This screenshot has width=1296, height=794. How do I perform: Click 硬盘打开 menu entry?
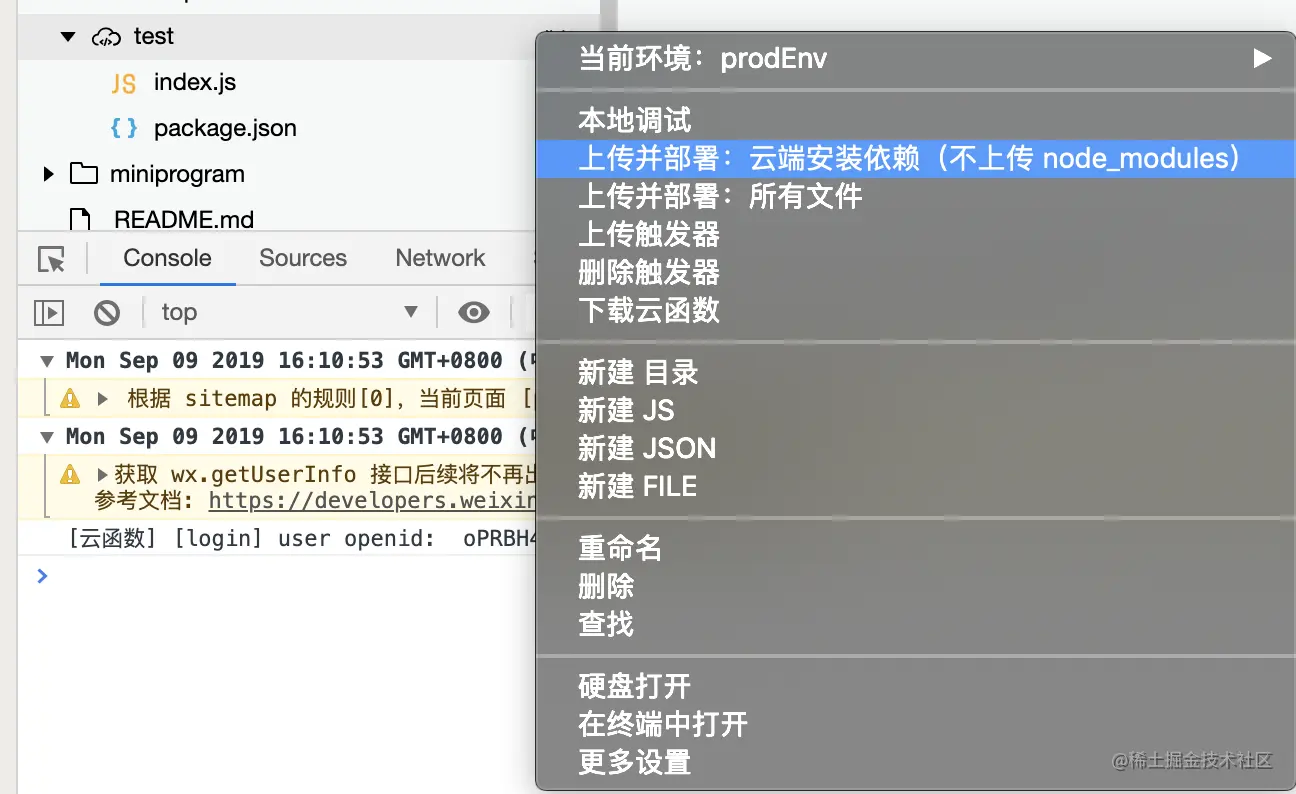634,686
